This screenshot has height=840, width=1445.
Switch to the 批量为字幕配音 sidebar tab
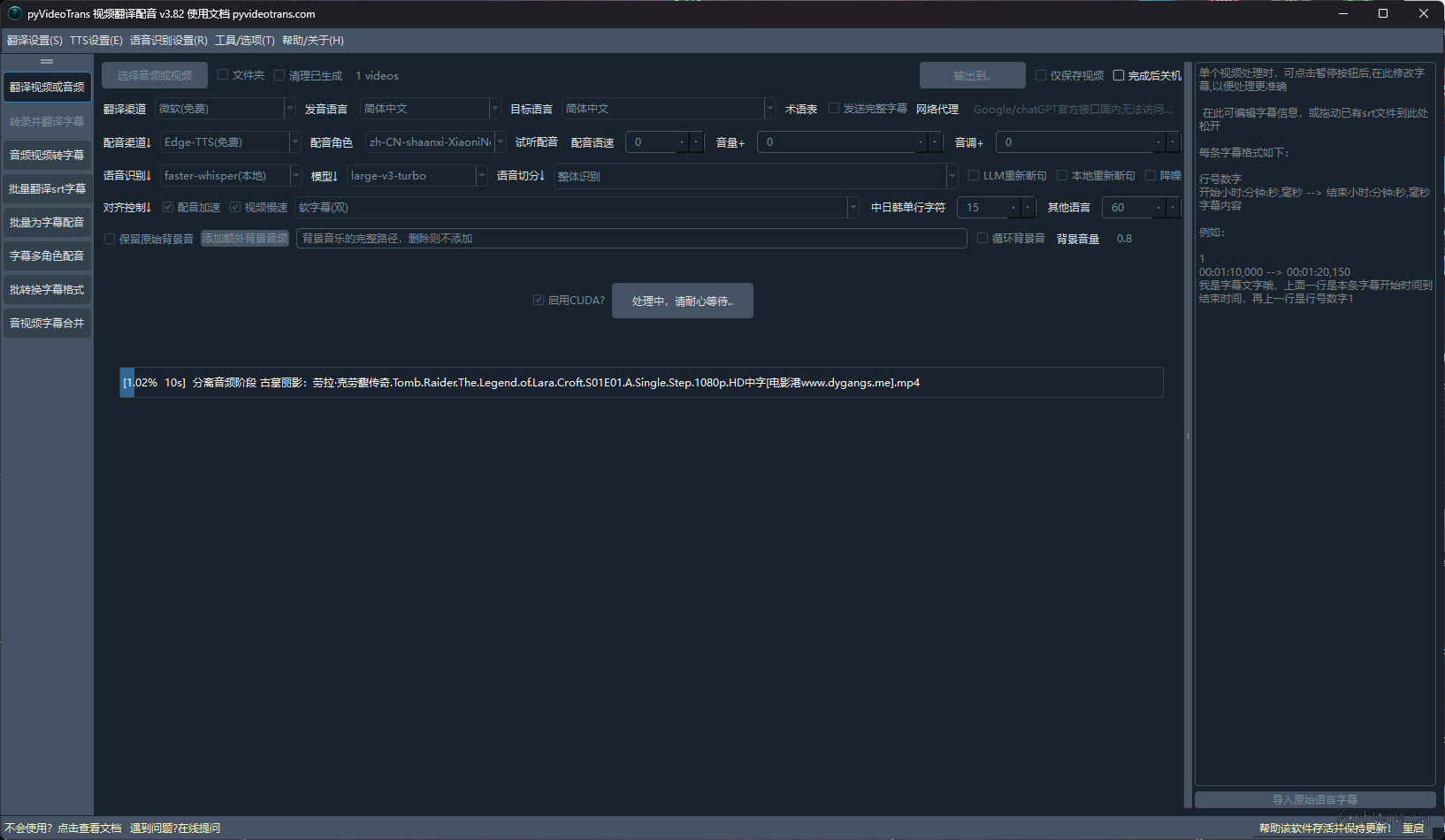(x=47, y=222)
